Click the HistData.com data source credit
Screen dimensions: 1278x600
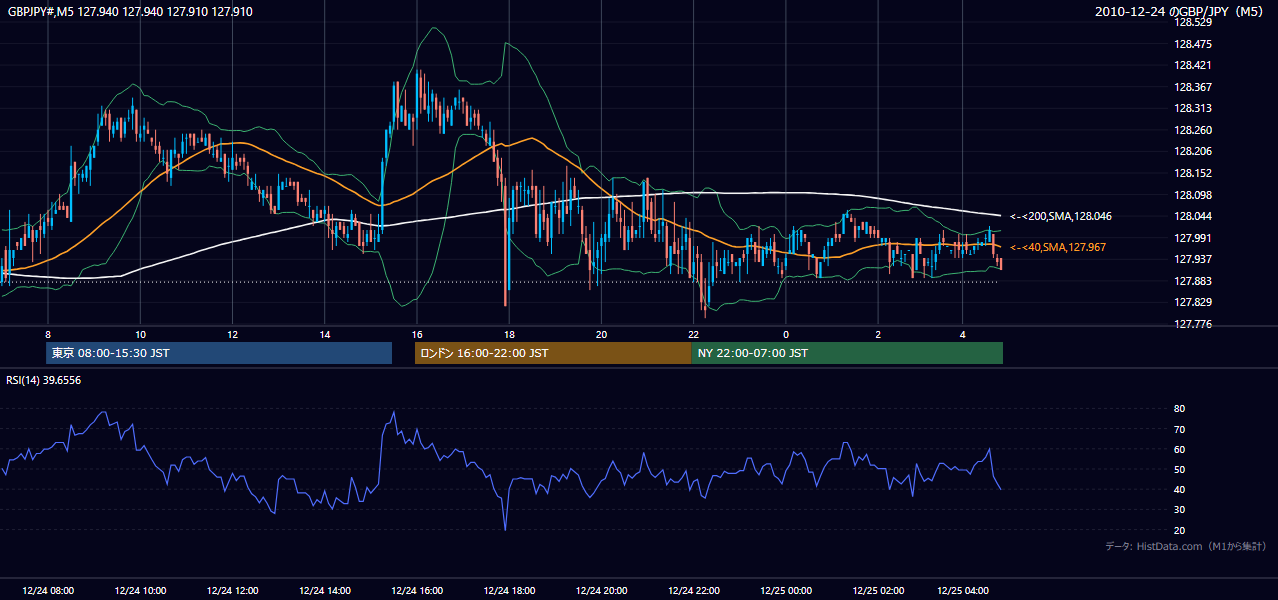click(x=1186, y=546)
